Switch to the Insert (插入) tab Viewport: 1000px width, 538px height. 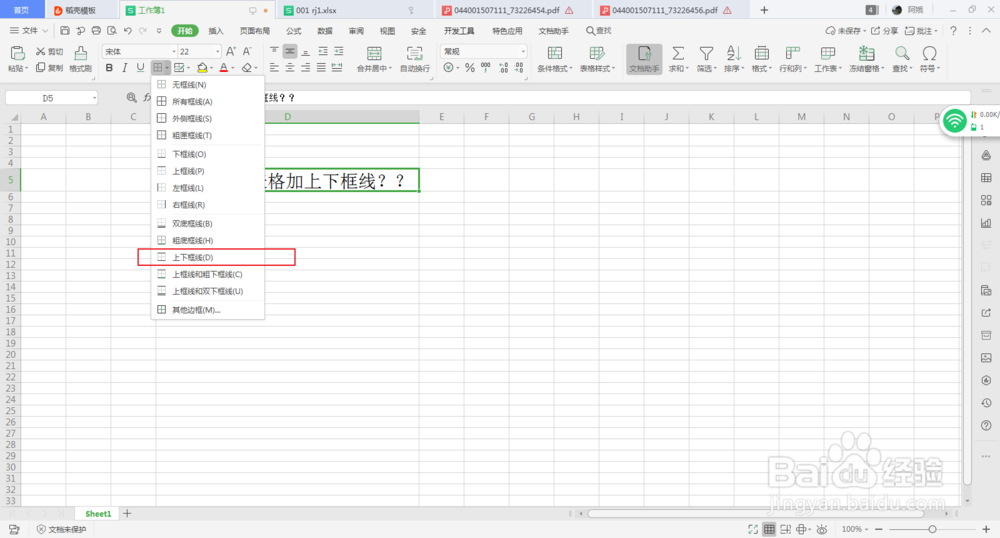[216, 31]
